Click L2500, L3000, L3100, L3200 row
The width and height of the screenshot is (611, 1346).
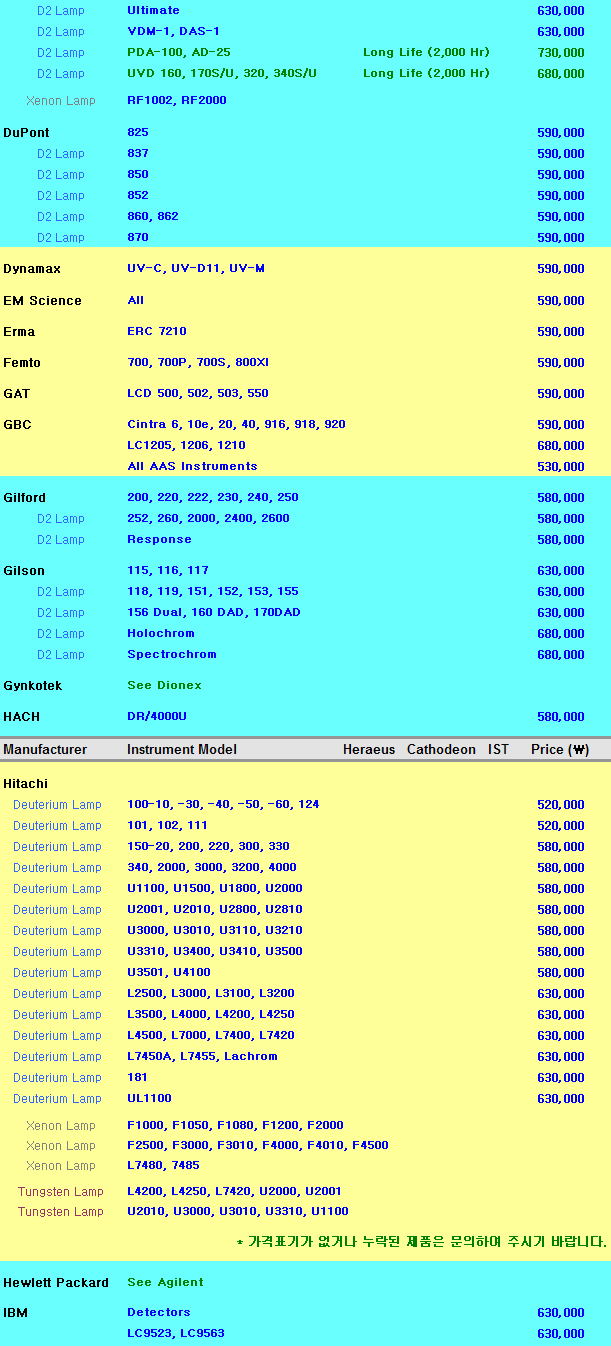211,993
